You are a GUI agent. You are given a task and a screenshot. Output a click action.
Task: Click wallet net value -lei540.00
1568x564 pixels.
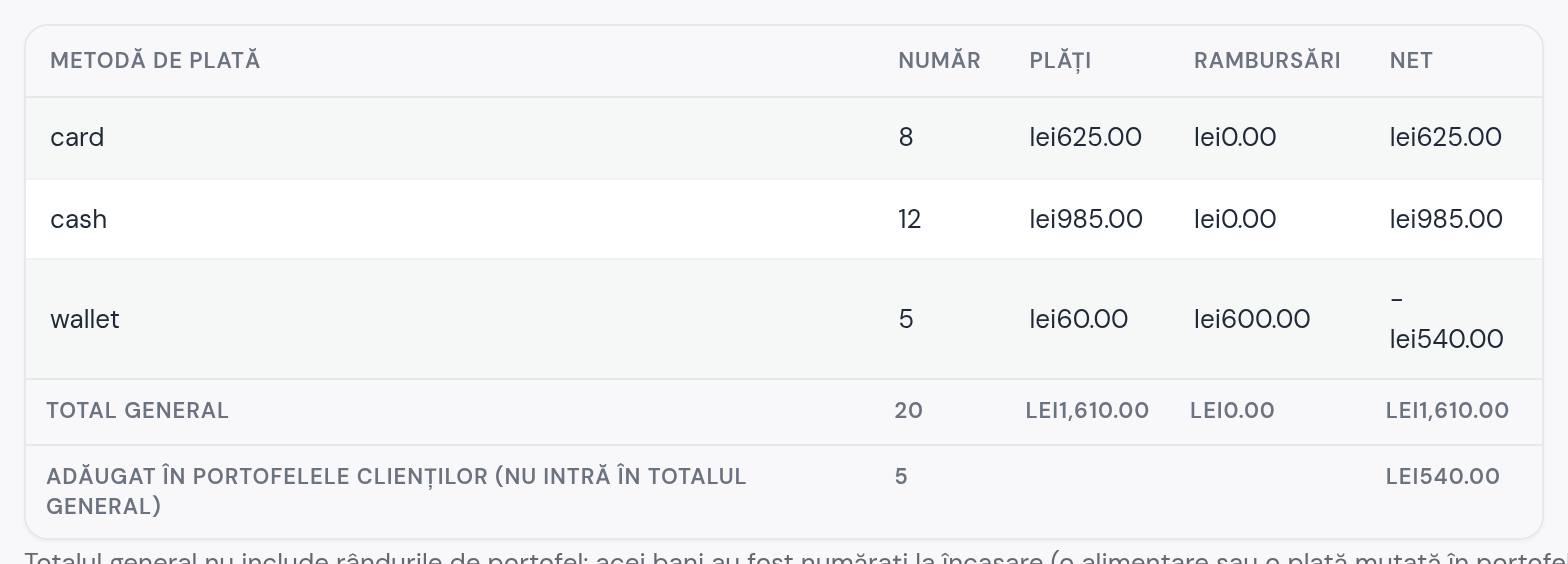1446,320
